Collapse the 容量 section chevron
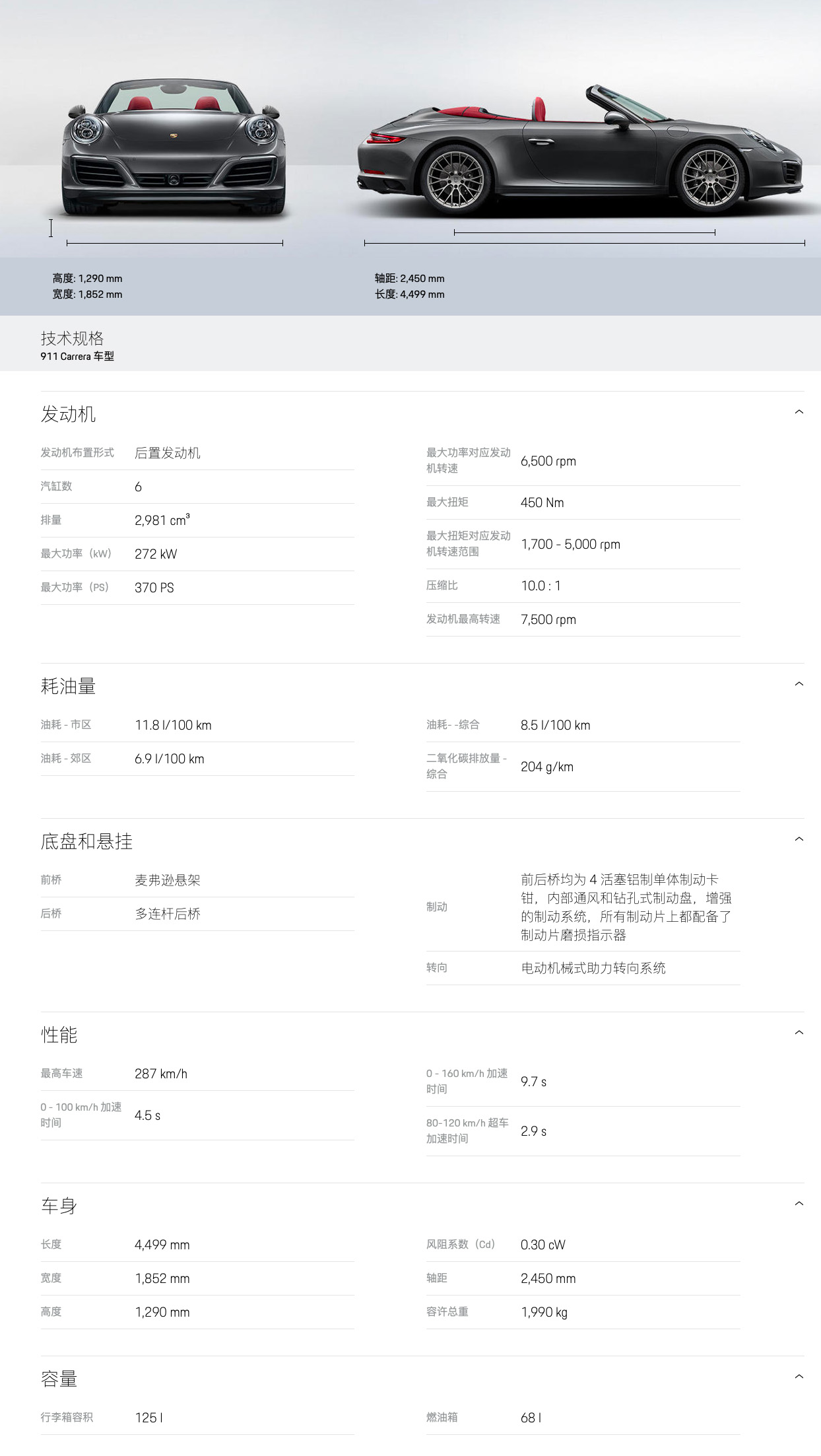This screenshot has width=821, height=1456. (799, 1377)
